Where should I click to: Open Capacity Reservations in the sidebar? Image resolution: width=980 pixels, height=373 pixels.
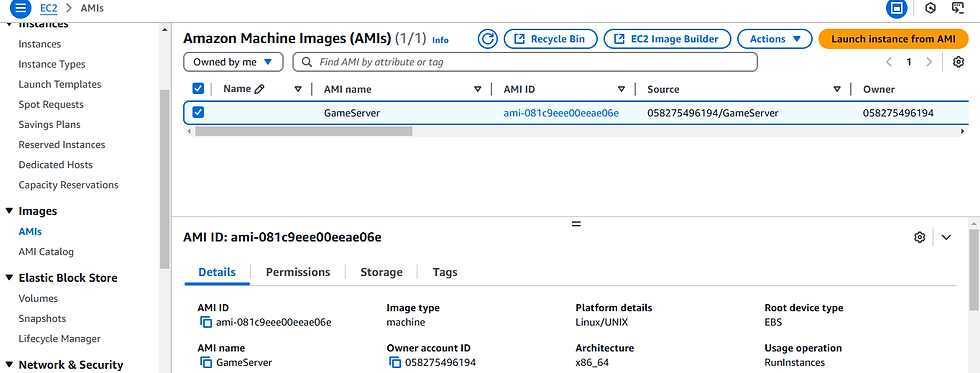click(68, 185)
